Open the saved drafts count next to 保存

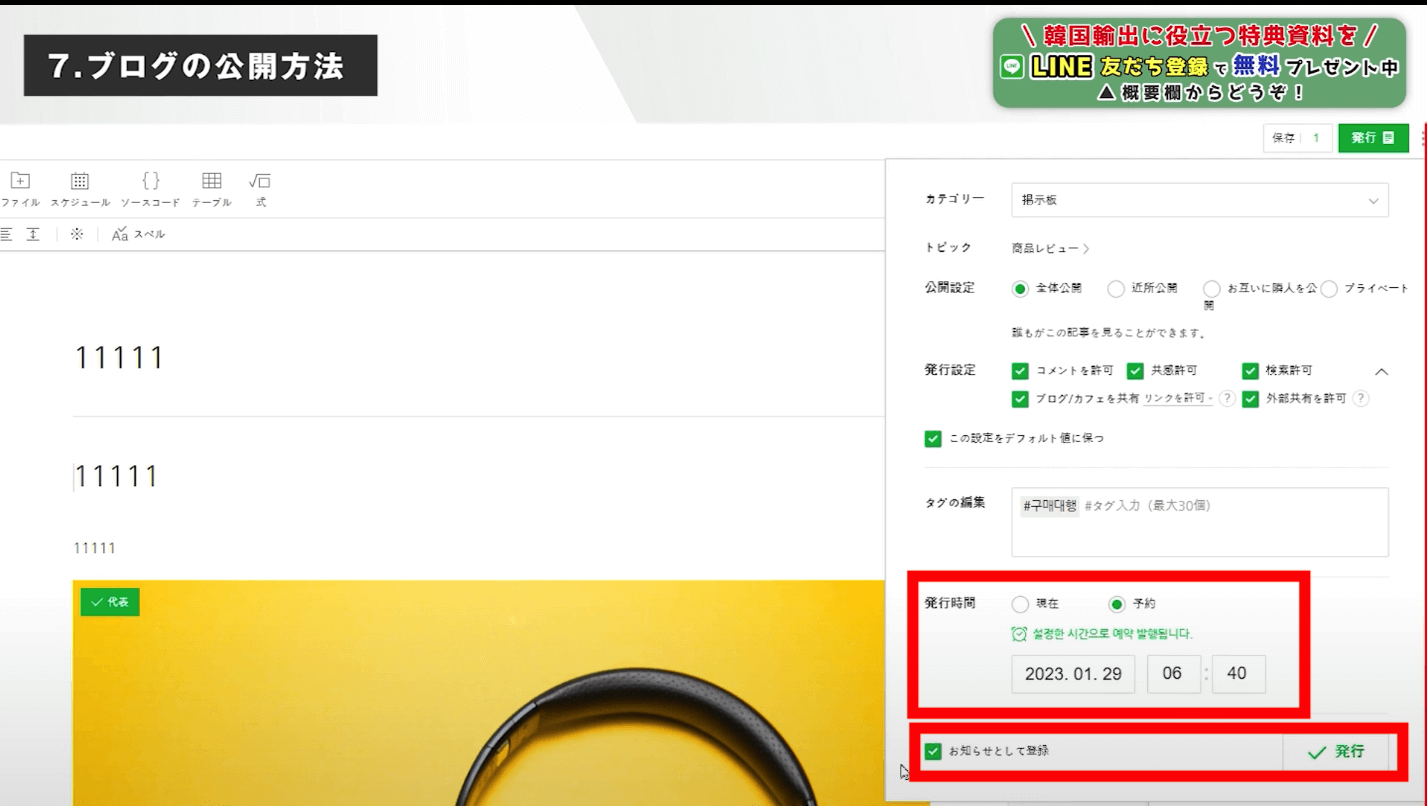pos(1317,138)
